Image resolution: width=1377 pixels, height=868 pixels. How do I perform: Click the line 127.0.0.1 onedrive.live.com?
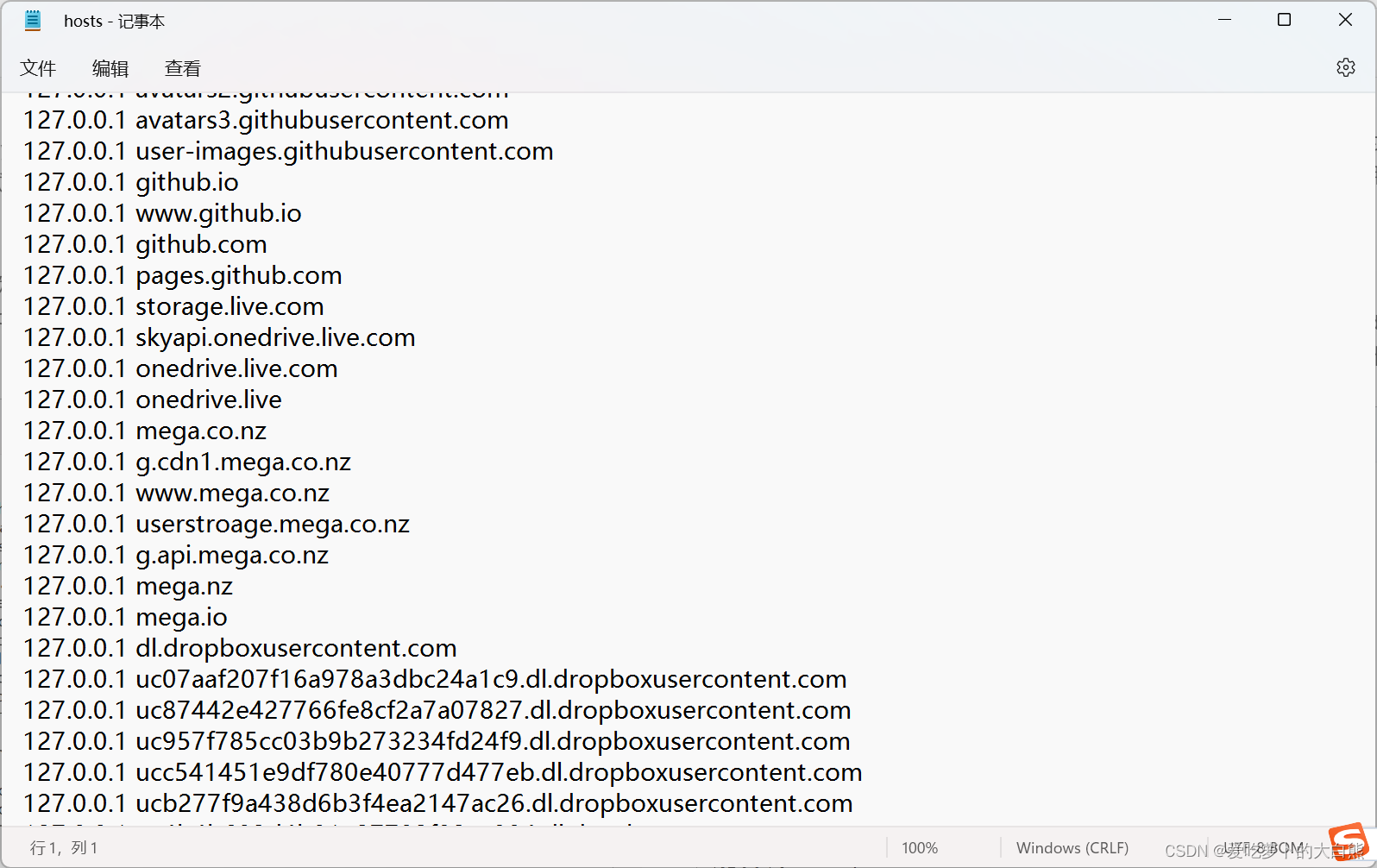point(180,368)
